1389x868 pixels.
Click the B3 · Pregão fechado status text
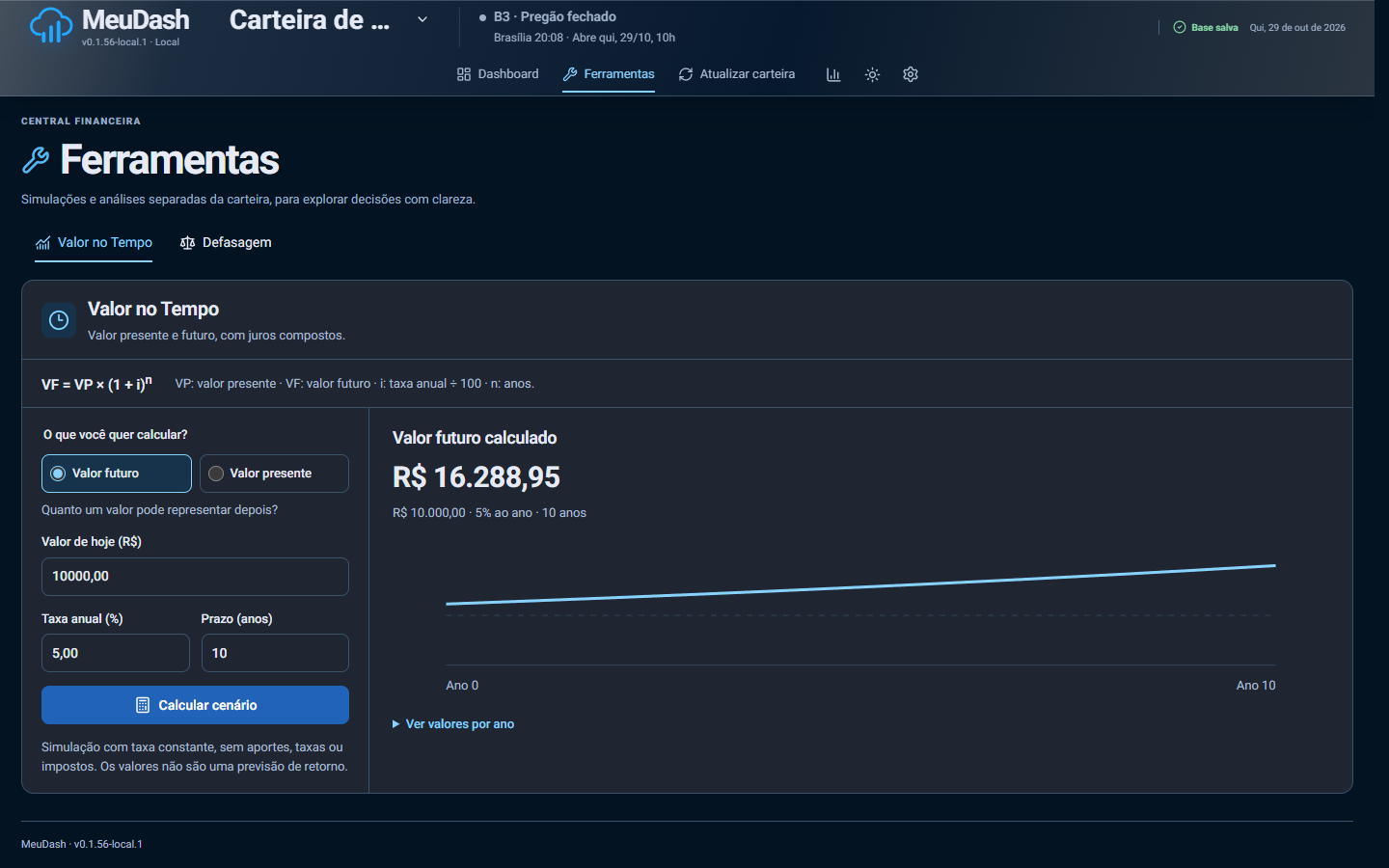point(555,16)
